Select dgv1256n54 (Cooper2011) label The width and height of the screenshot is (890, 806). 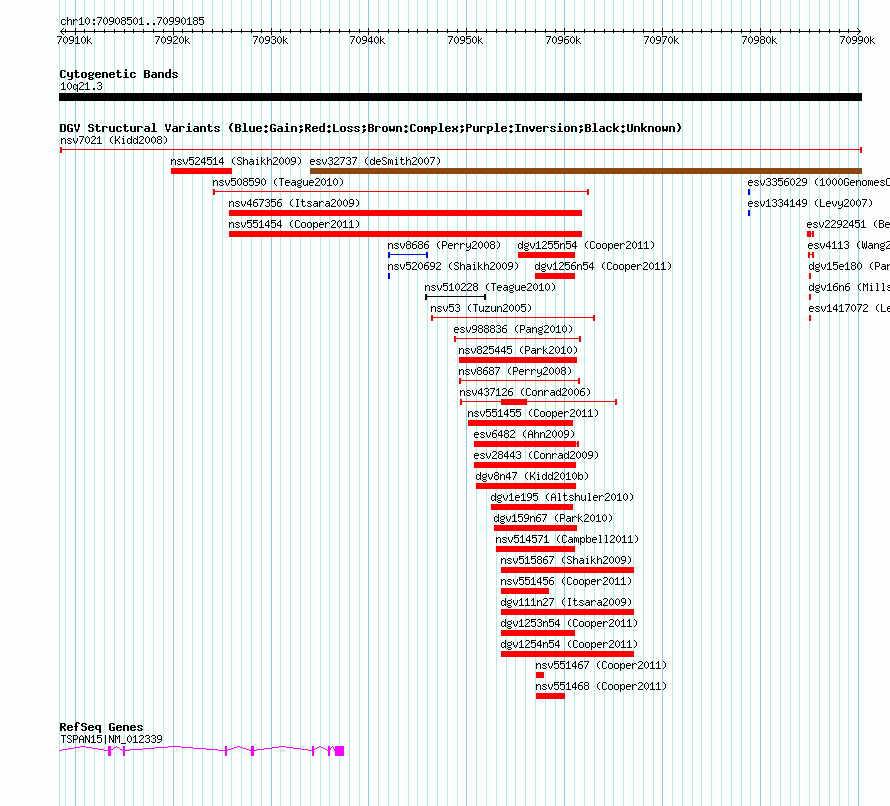click(x=603, y=266)
